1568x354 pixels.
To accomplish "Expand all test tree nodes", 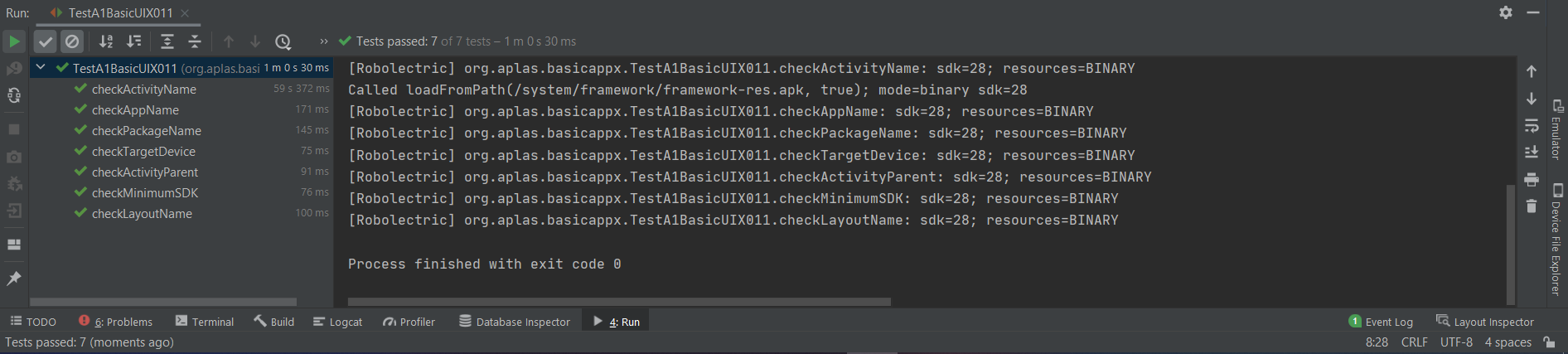I will point(167,41).
